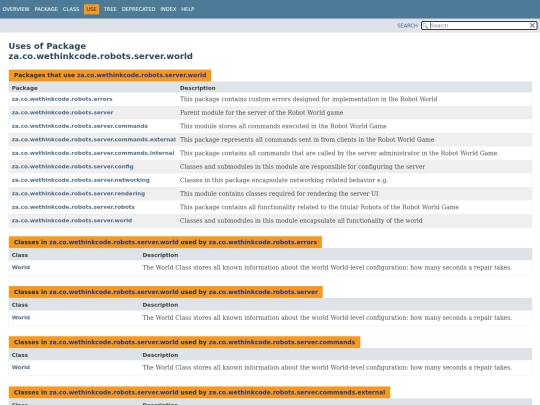Click 'This module stores all commands' description
The height and width of the screenshot is (405, 540).
point(283,126)
